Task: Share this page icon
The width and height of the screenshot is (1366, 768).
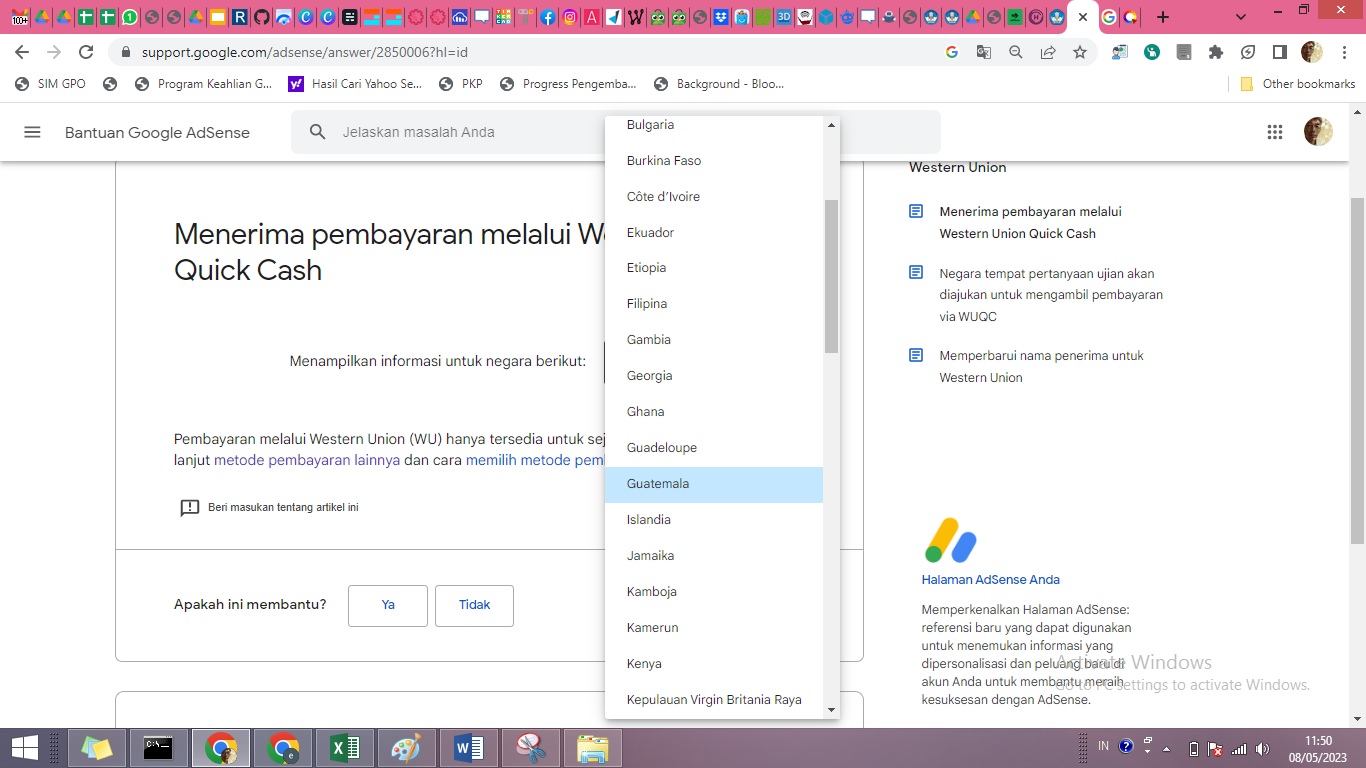Action: point(1048,52)
